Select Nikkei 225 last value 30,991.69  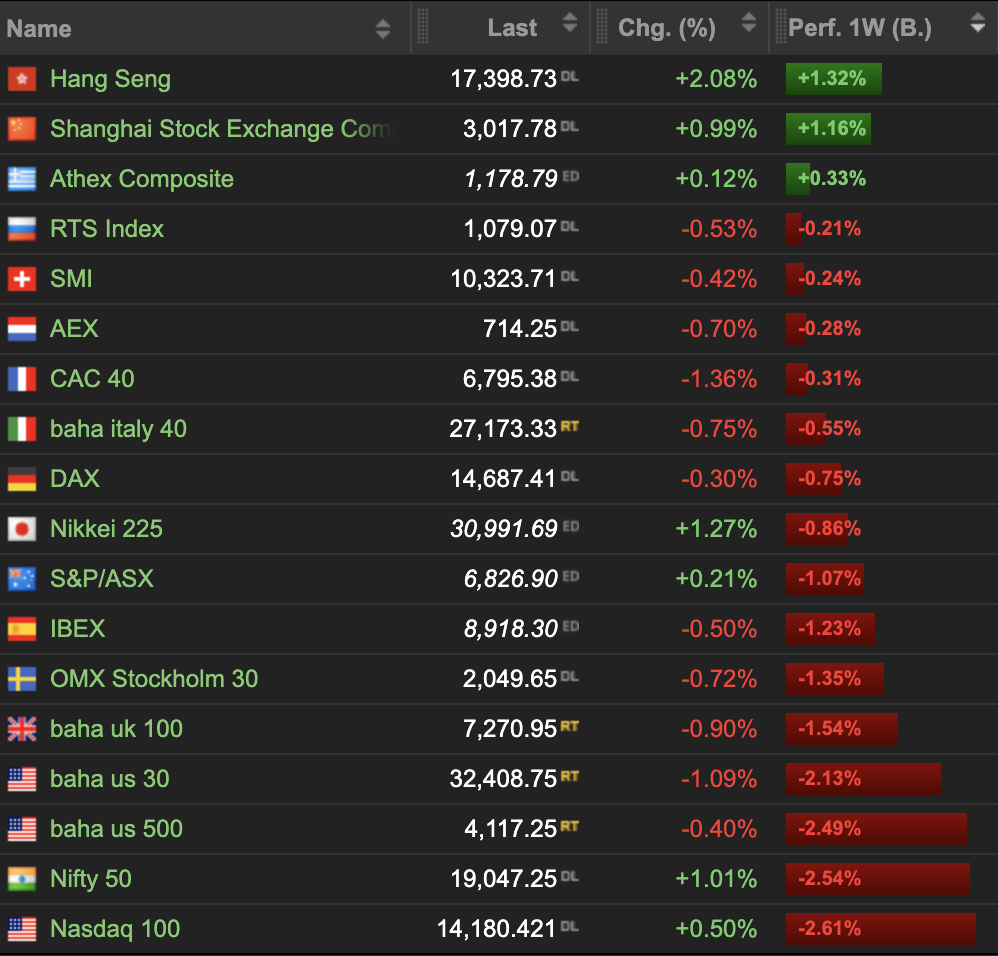(x=504, y=529)
